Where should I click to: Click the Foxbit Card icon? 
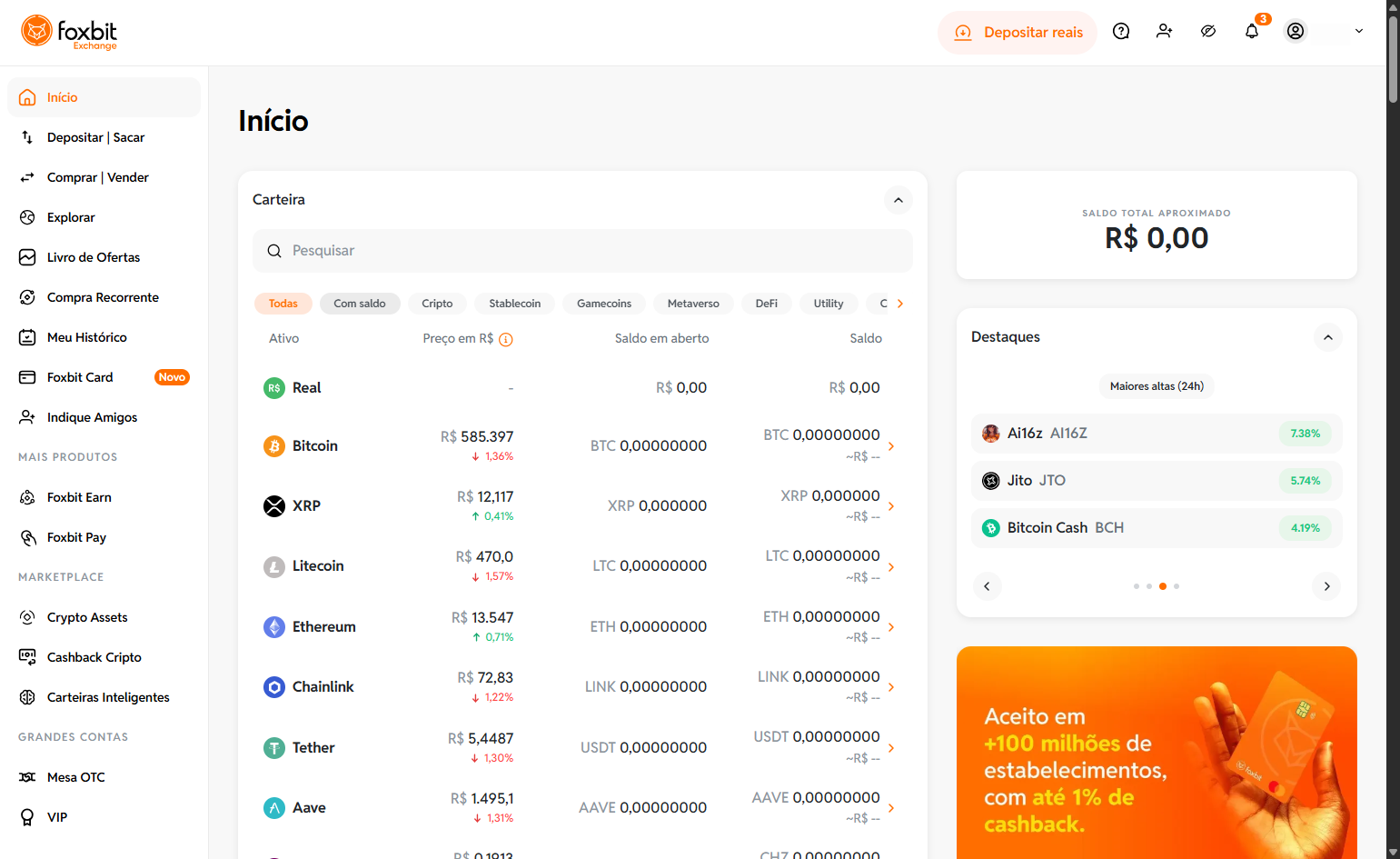tap(27, 377)
